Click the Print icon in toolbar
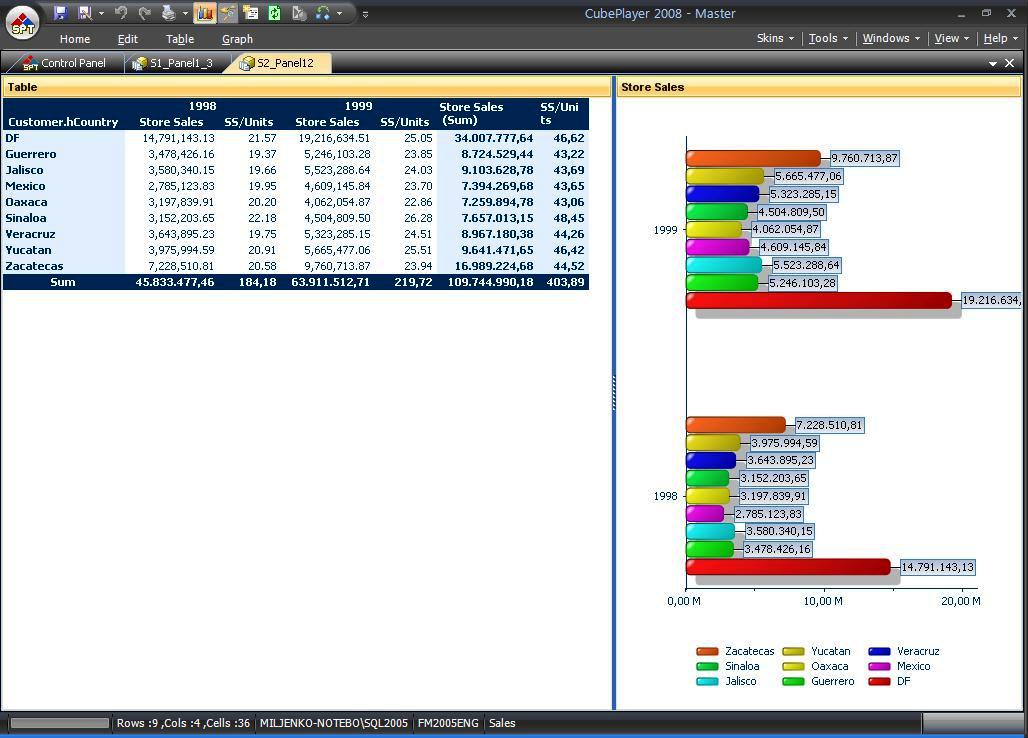 tap(169, 13)
